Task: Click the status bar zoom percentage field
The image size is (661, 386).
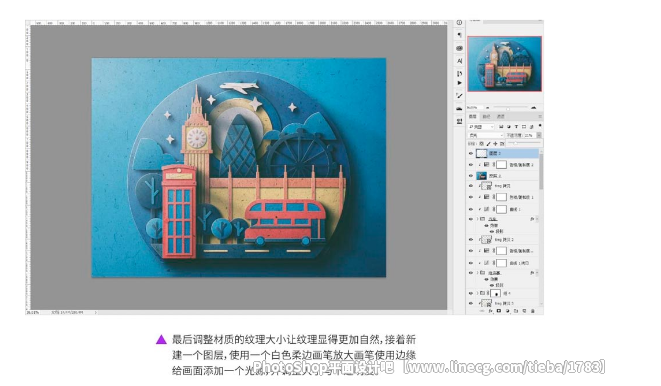Action: [33, 312]
